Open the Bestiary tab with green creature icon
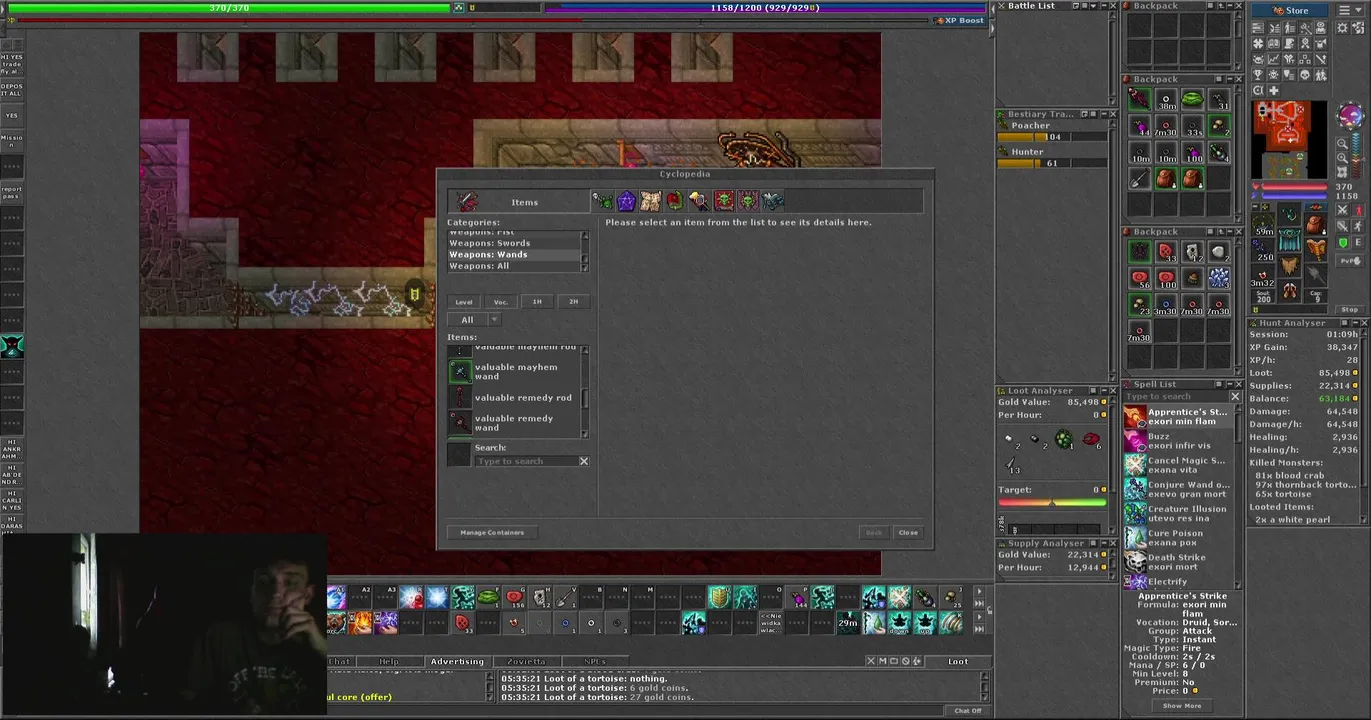The image size is (1371, 720). [602, 202]
